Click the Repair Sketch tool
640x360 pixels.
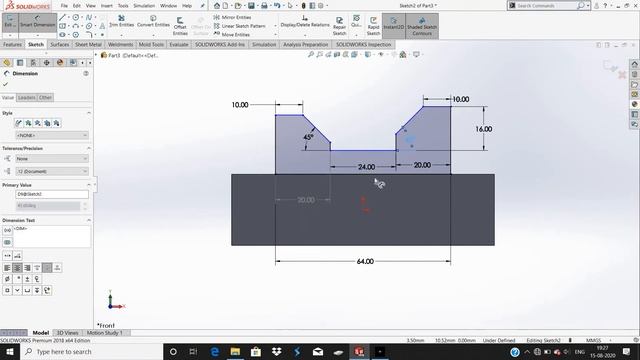pyautogui.click(x=339, y=26)
